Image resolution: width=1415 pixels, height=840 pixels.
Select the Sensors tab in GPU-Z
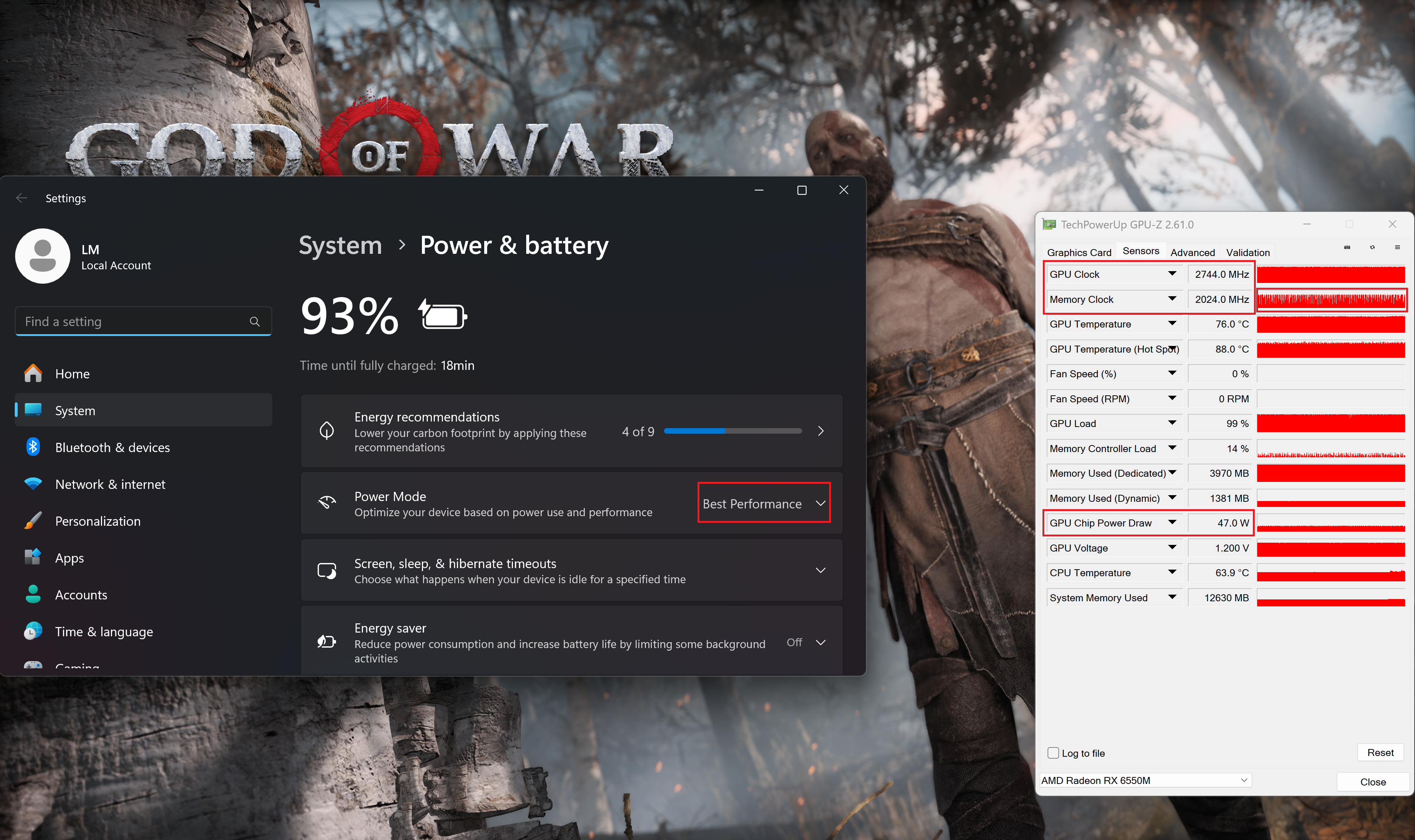pyautogui.click(x=1140, y=251)
